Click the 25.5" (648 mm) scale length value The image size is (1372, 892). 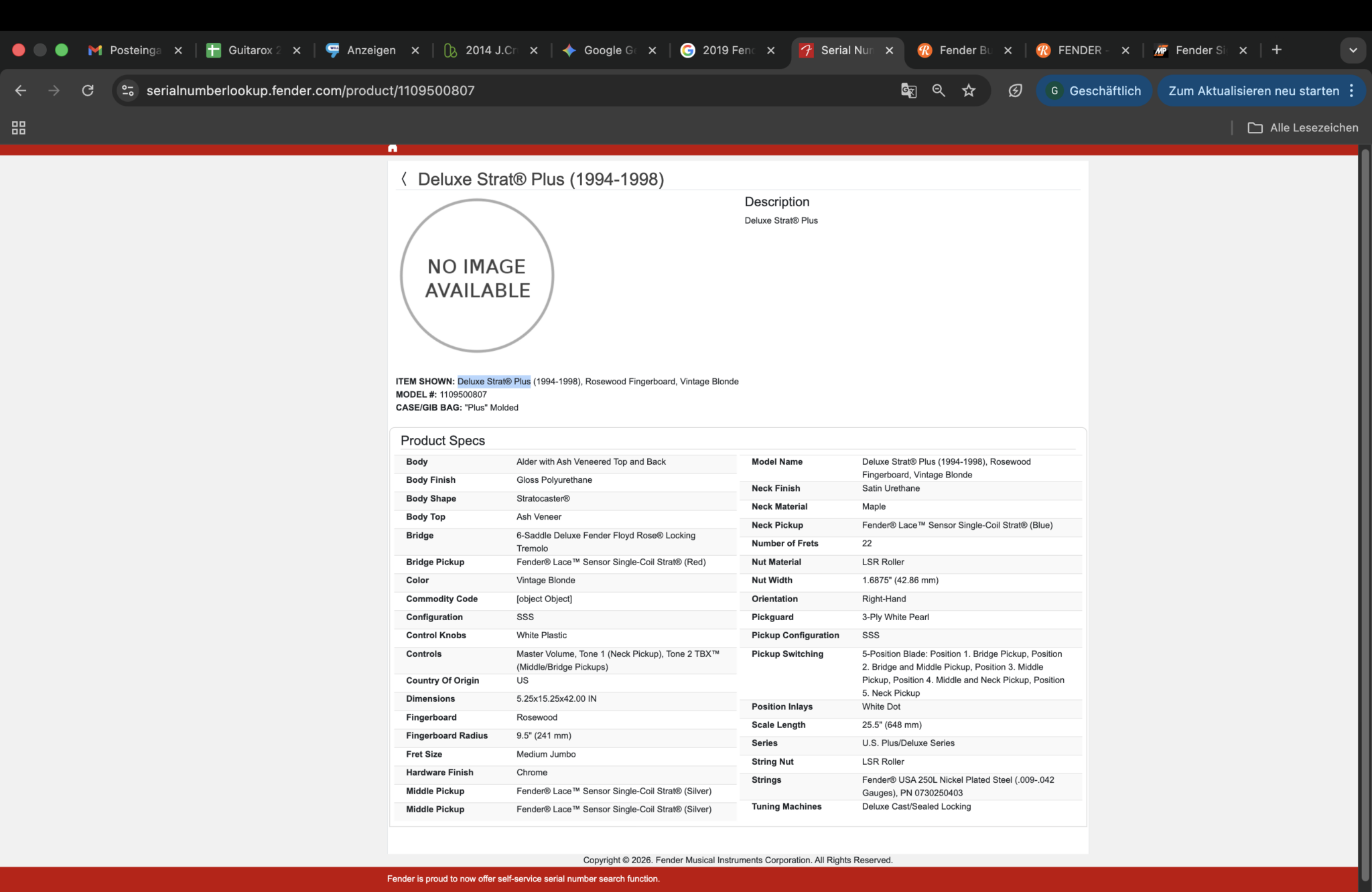point(892,725)
